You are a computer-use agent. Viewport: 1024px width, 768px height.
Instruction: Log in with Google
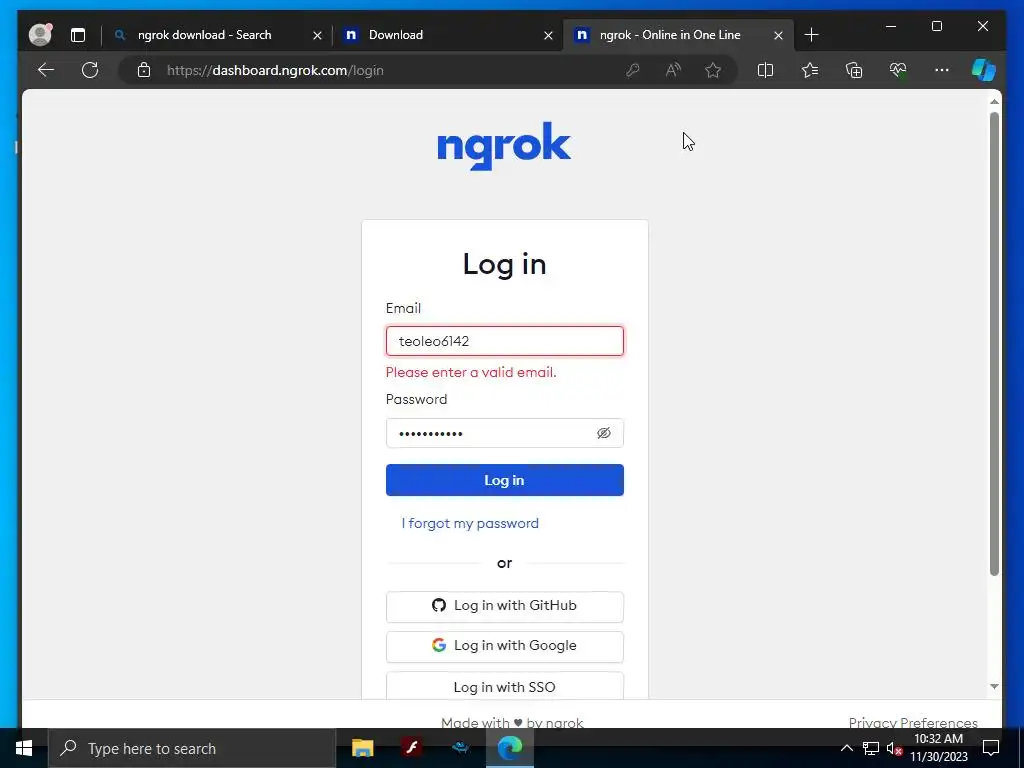coord(505,646)
